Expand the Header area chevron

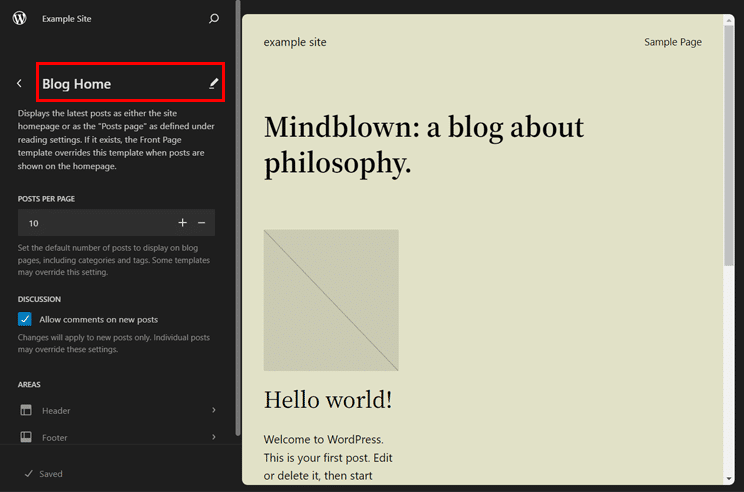[214, 410]
